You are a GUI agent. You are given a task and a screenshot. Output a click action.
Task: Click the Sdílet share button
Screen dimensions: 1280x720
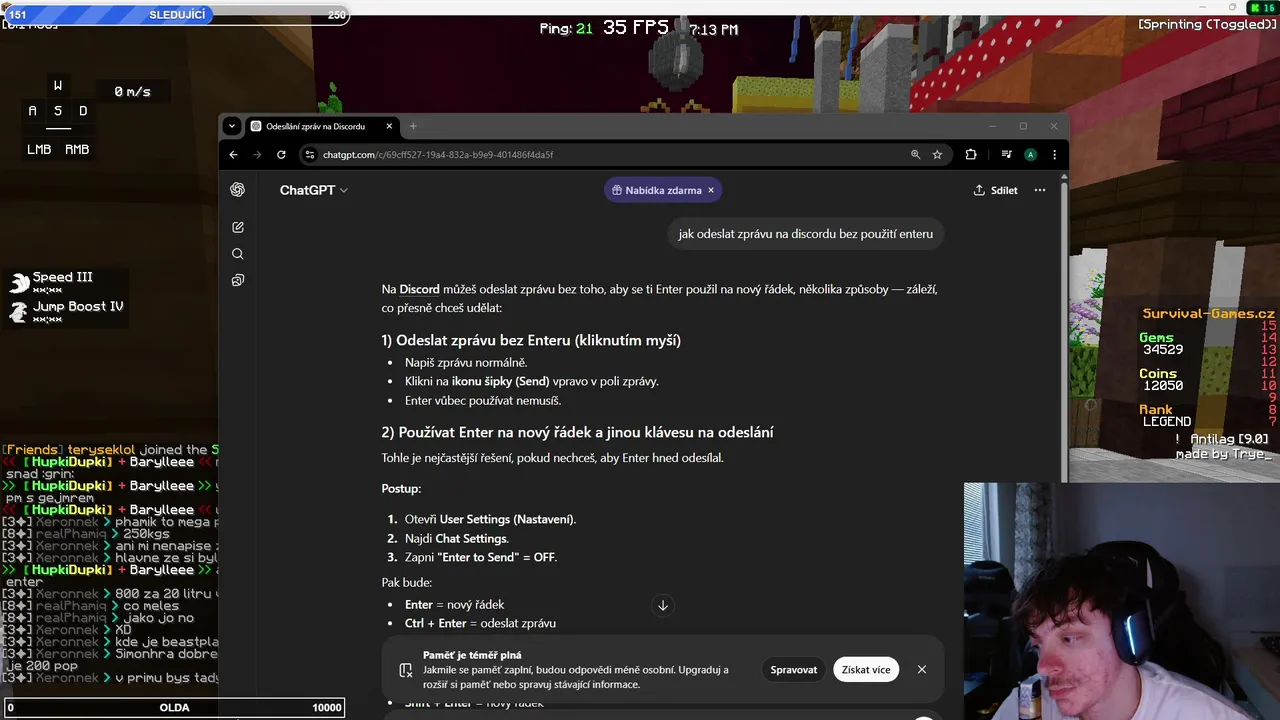click(x=995, y=190)
